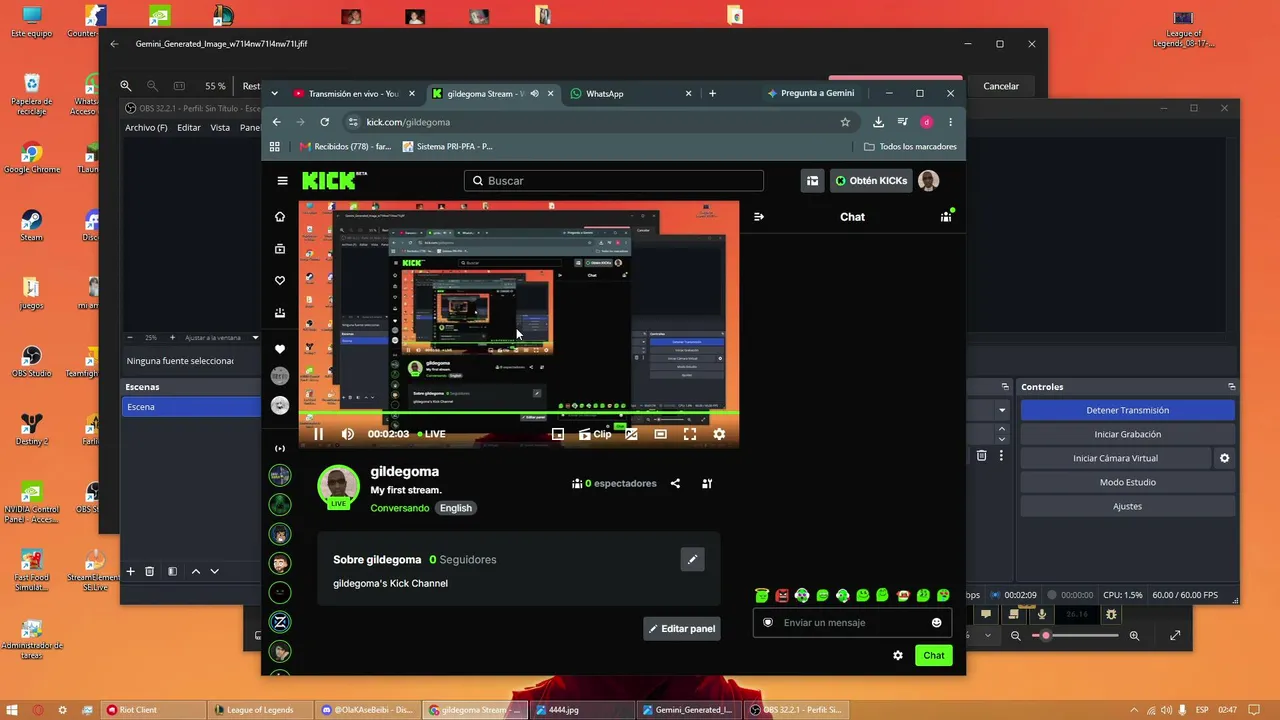Open the emoji picker in chat input
Screen dimensions: 1280x720
936,623
